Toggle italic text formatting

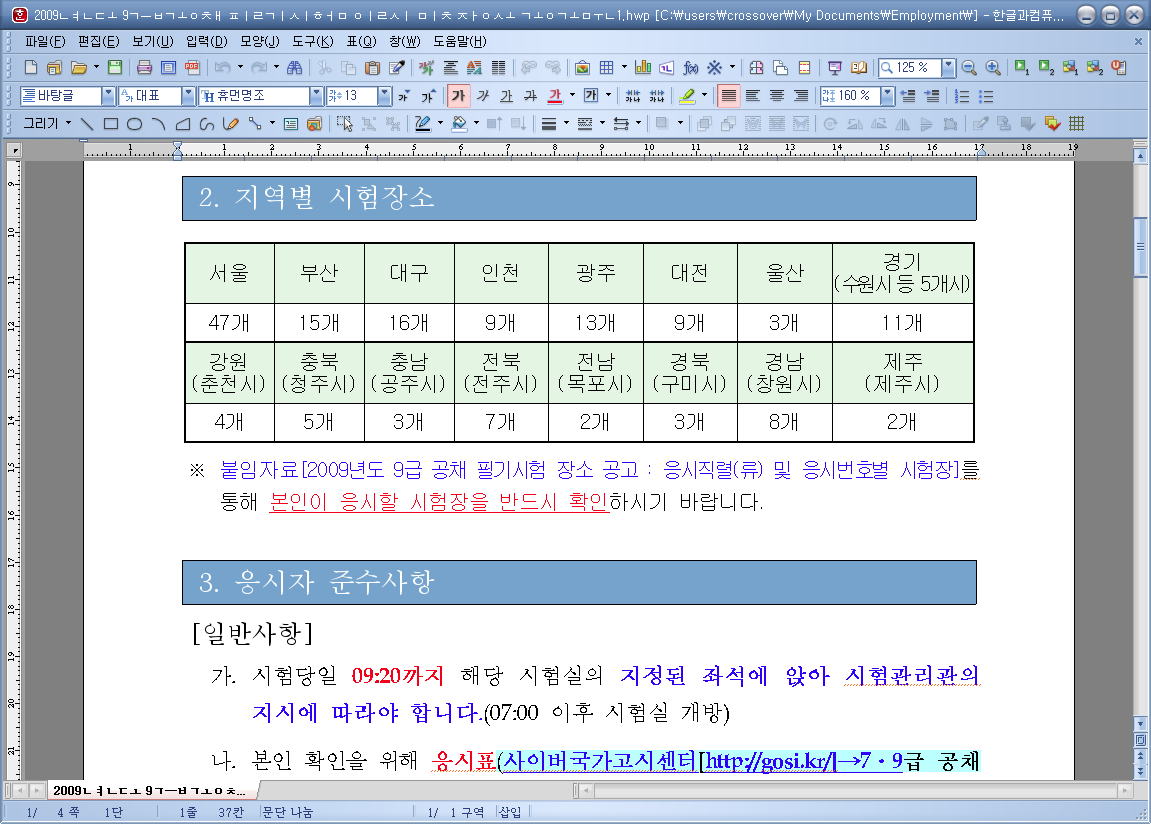coord(482,96)
